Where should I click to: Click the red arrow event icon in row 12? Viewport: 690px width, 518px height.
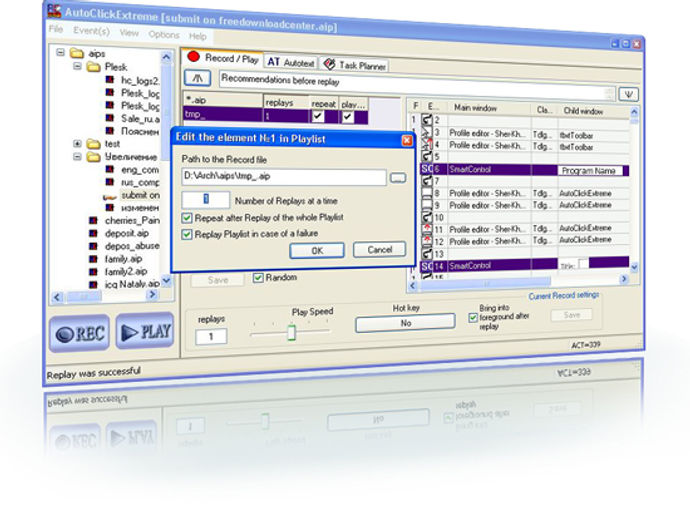point(427,241)
